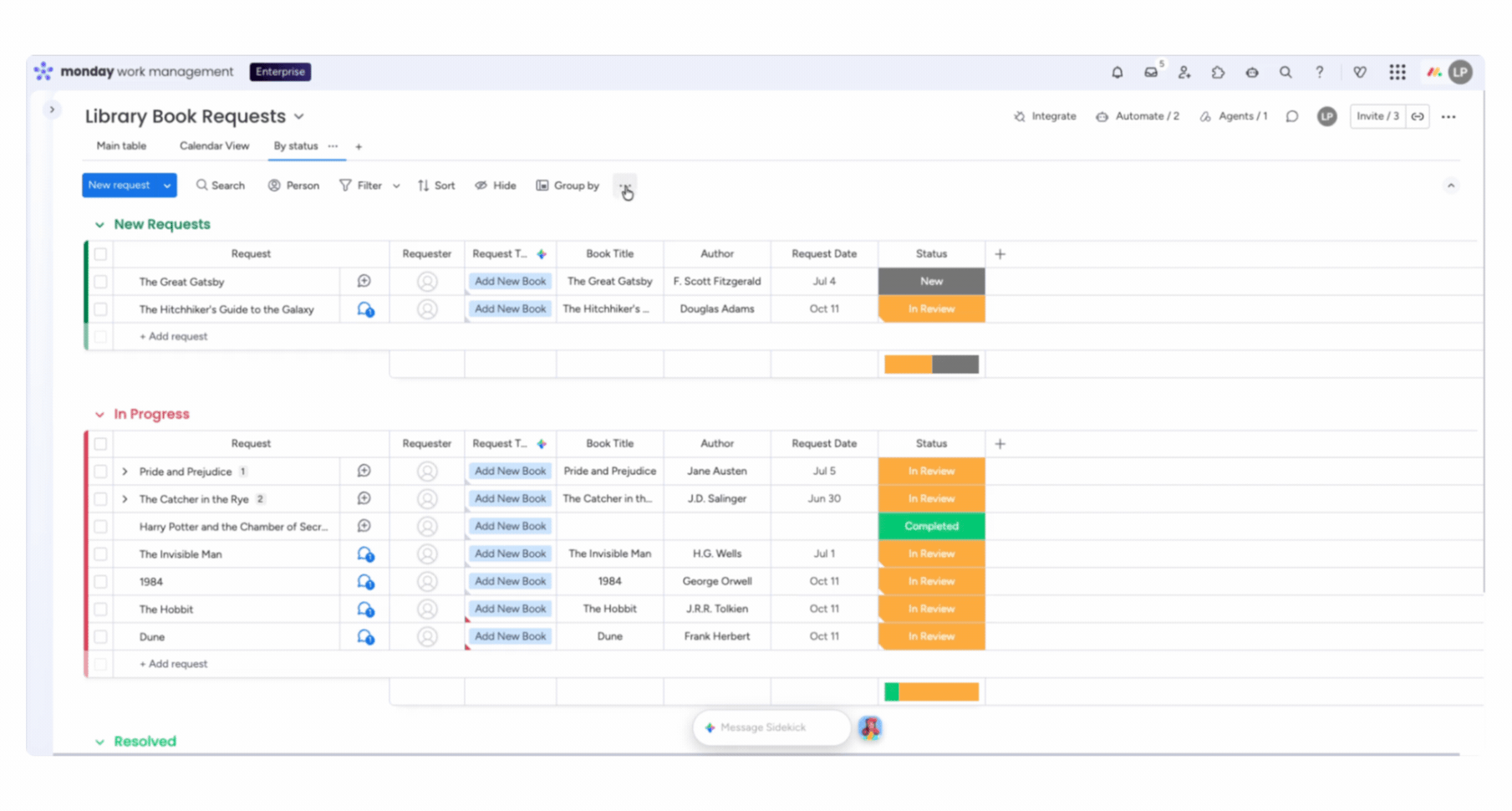Add a new view with plus tab

(x=359, y=147)
